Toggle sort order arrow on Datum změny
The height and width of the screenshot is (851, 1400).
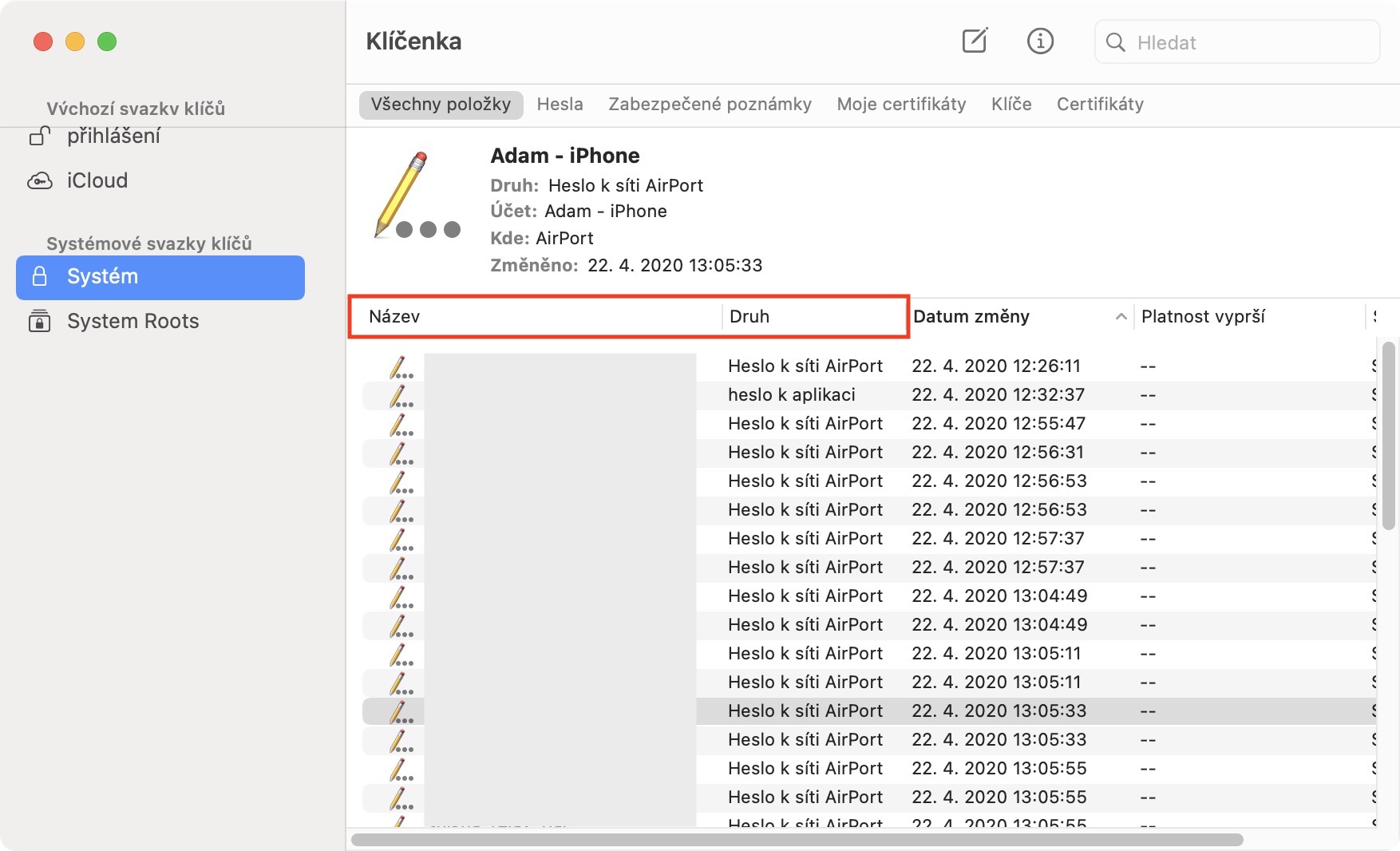coord(1121,317)
